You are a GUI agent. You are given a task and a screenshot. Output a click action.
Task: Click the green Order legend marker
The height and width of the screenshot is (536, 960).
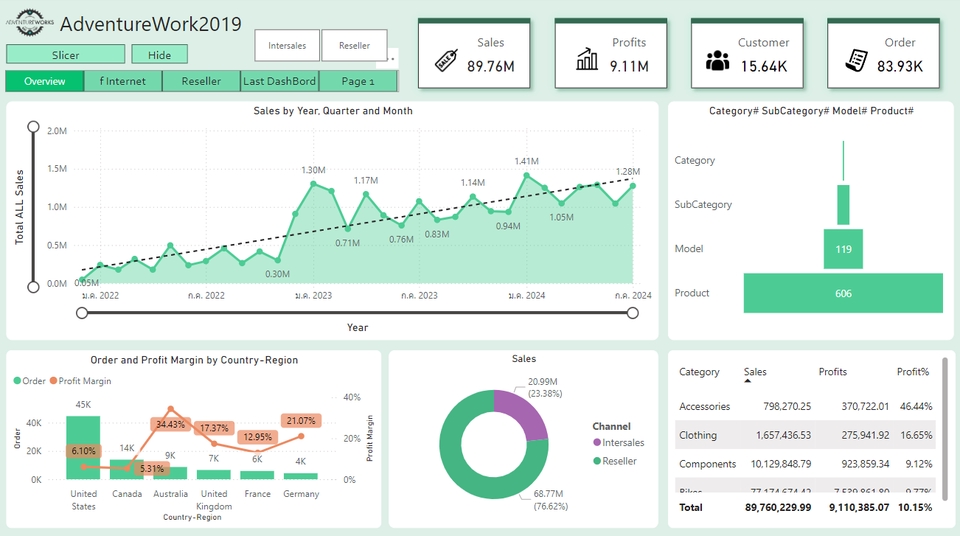16,381
